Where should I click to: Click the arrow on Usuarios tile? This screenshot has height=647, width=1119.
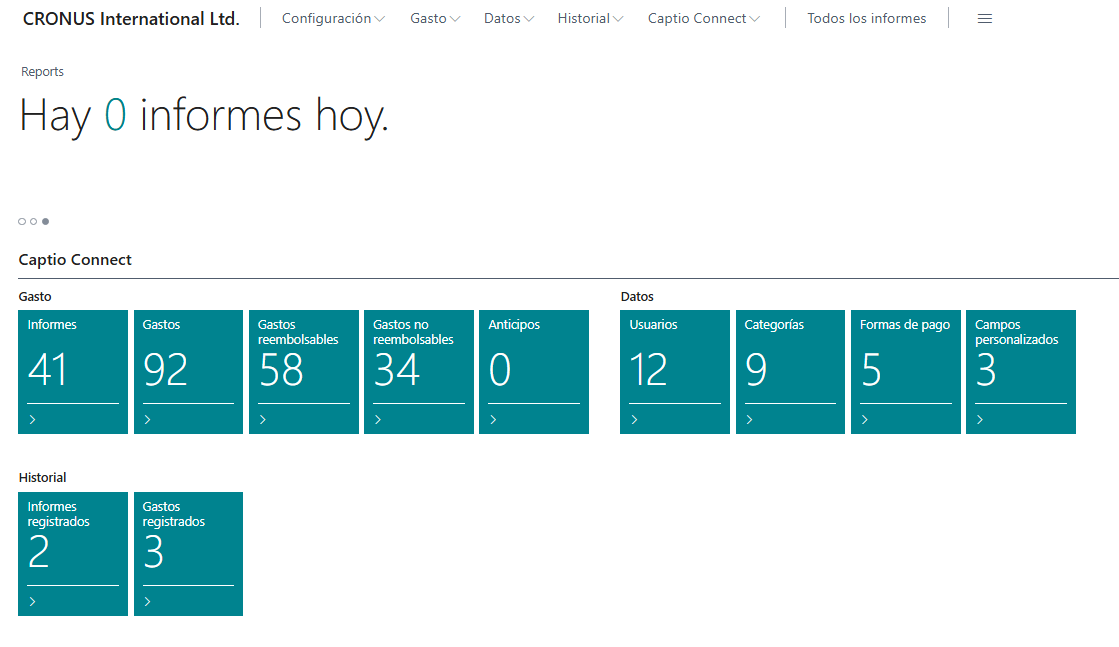pos(635,420)
